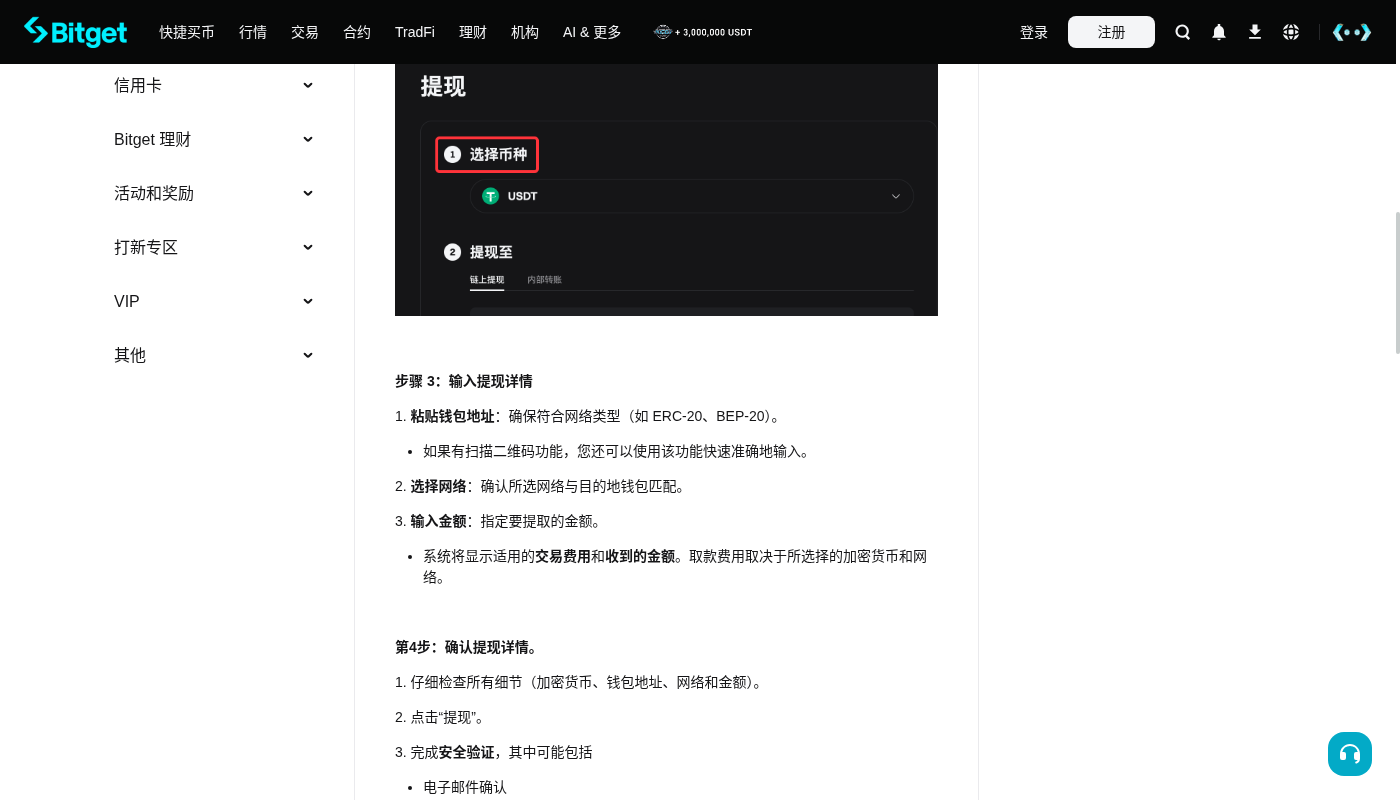Open the 快捷买币 navigation item
Image resolution: width=1400 pixels, height=800 pixels.
click(187, 32)
